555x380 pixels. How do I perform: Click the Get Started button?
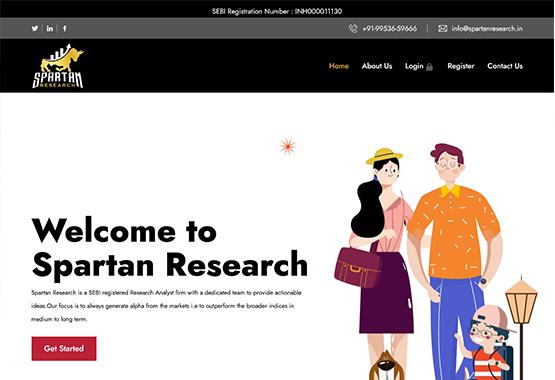tap(64, 349)
